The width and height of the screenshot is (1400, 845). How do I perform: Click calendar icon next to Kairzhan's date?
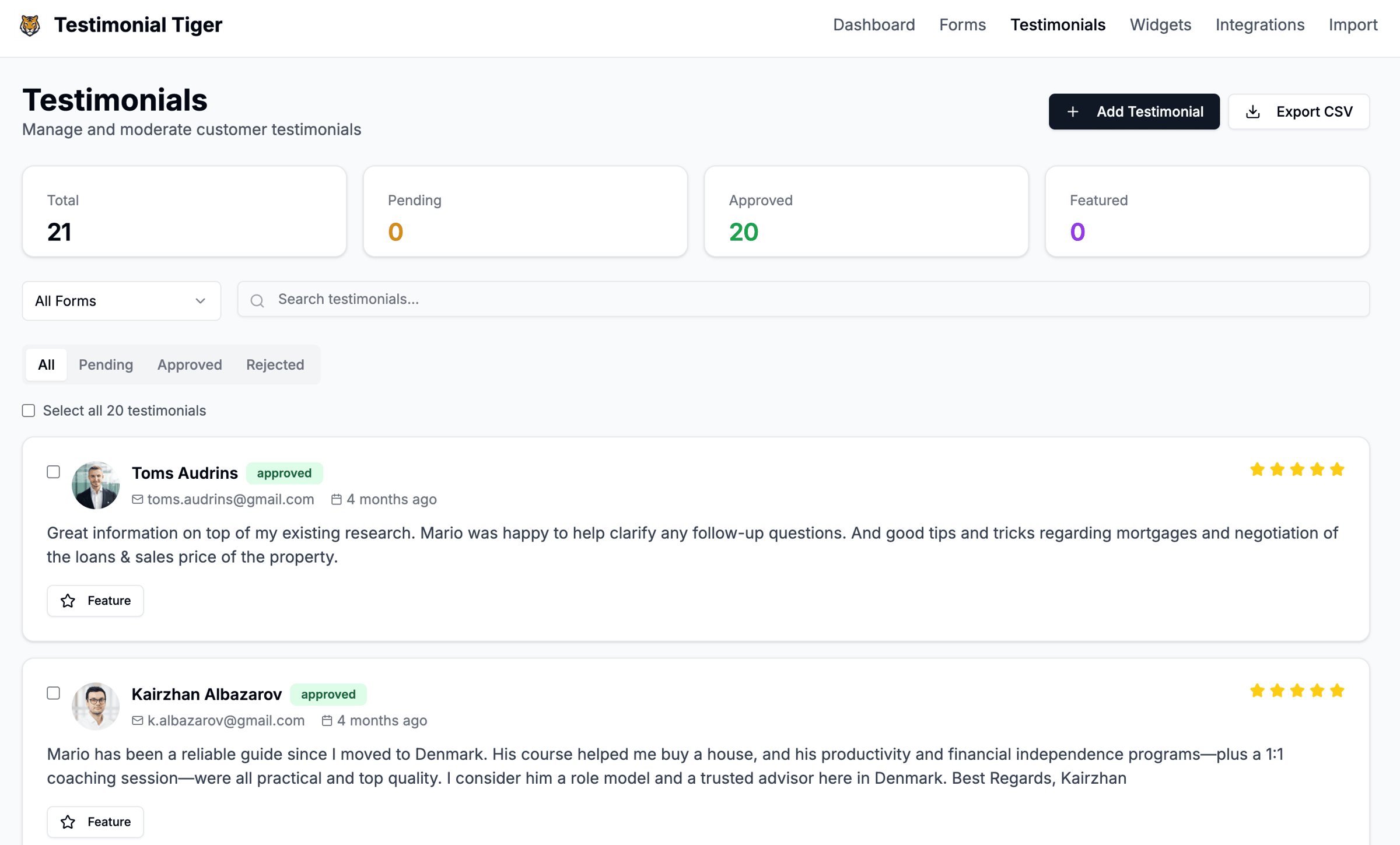point(327,720)
